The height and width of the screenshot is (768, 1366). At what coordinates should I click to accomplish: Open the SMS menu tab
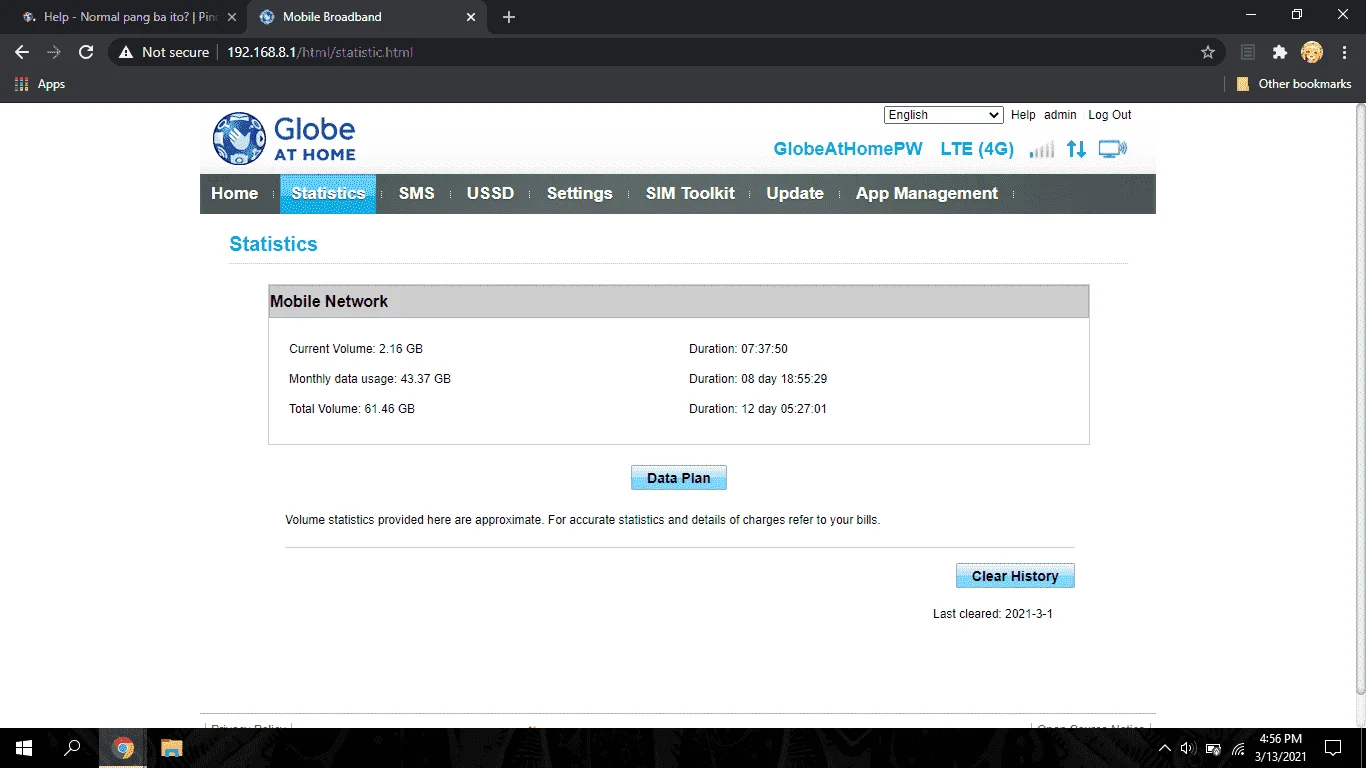click(417, 194)
